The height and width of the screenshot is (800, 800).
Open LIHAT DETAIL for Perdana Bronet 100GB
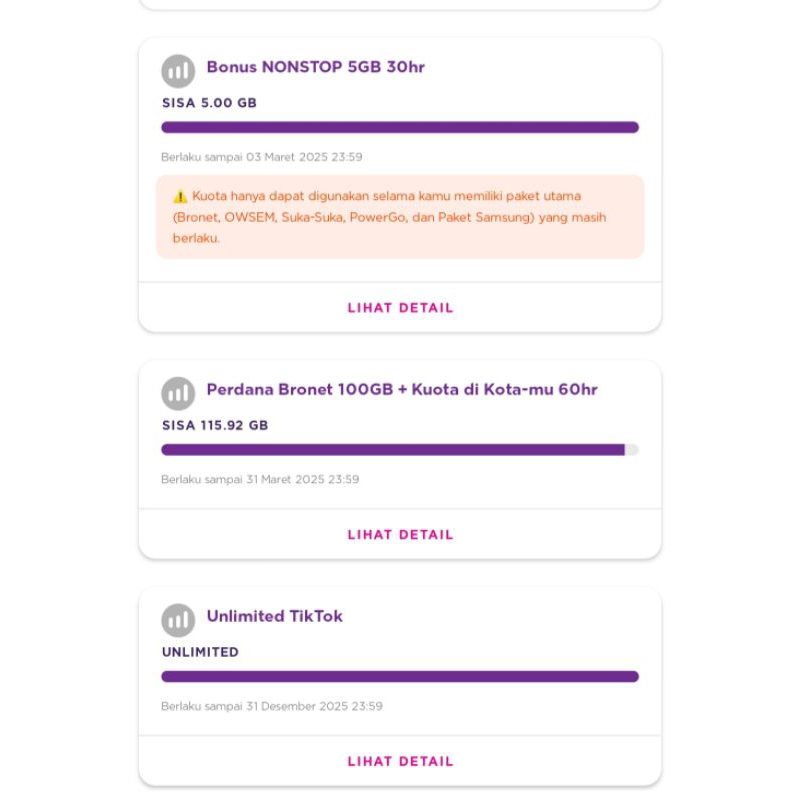click(x=400, y=535)
